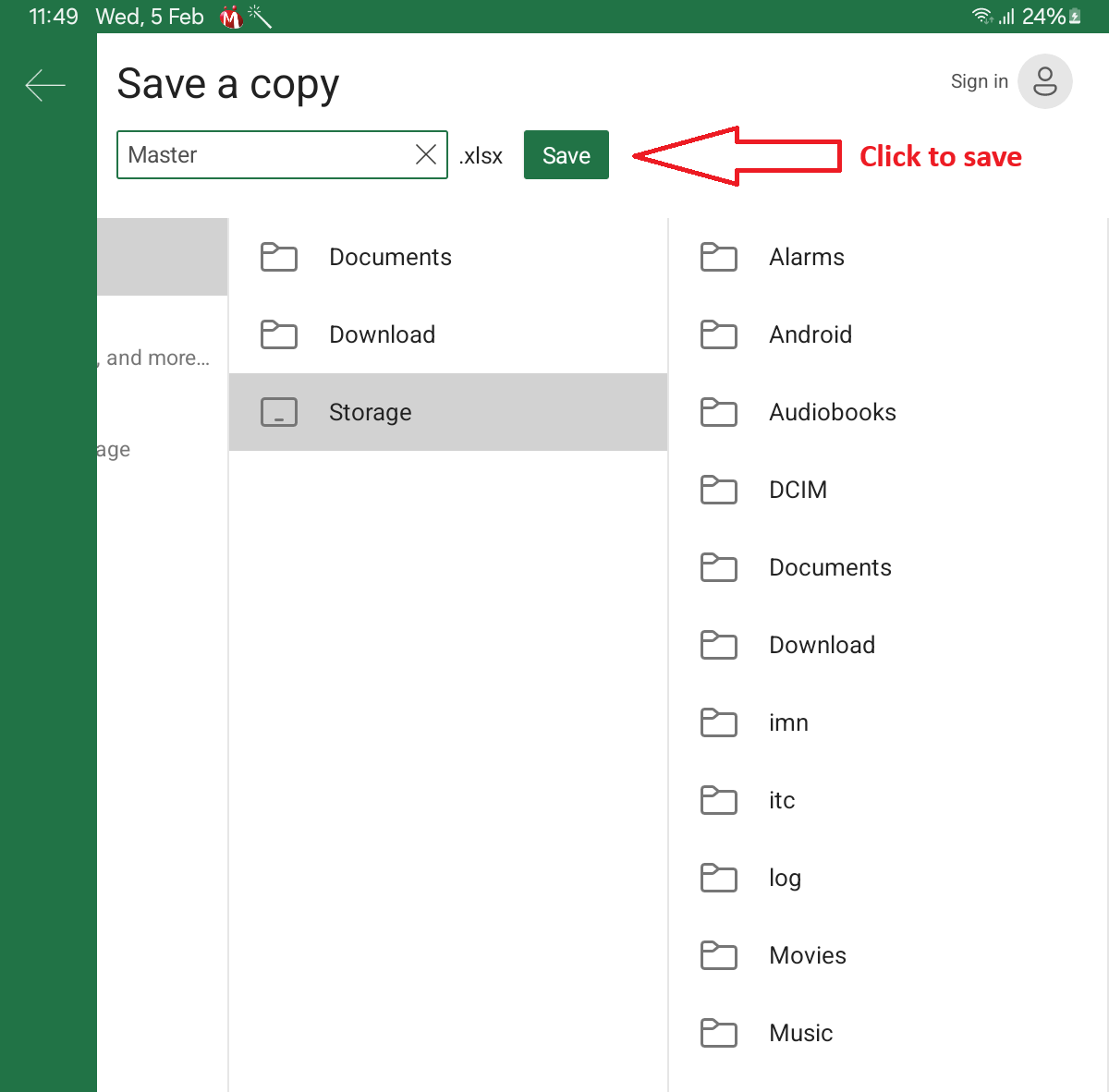The image size is (1109, 1092).
Task: Tap the 11:49 clock in status bar
Action: coord(54,17)
